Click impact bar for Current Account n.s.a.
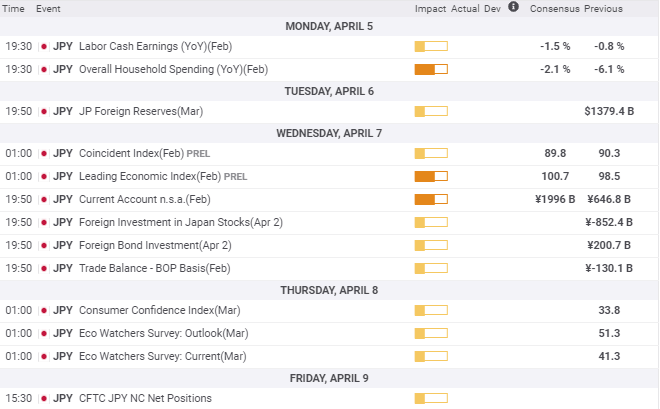This screenshot has width=660, height=409. 430,199
